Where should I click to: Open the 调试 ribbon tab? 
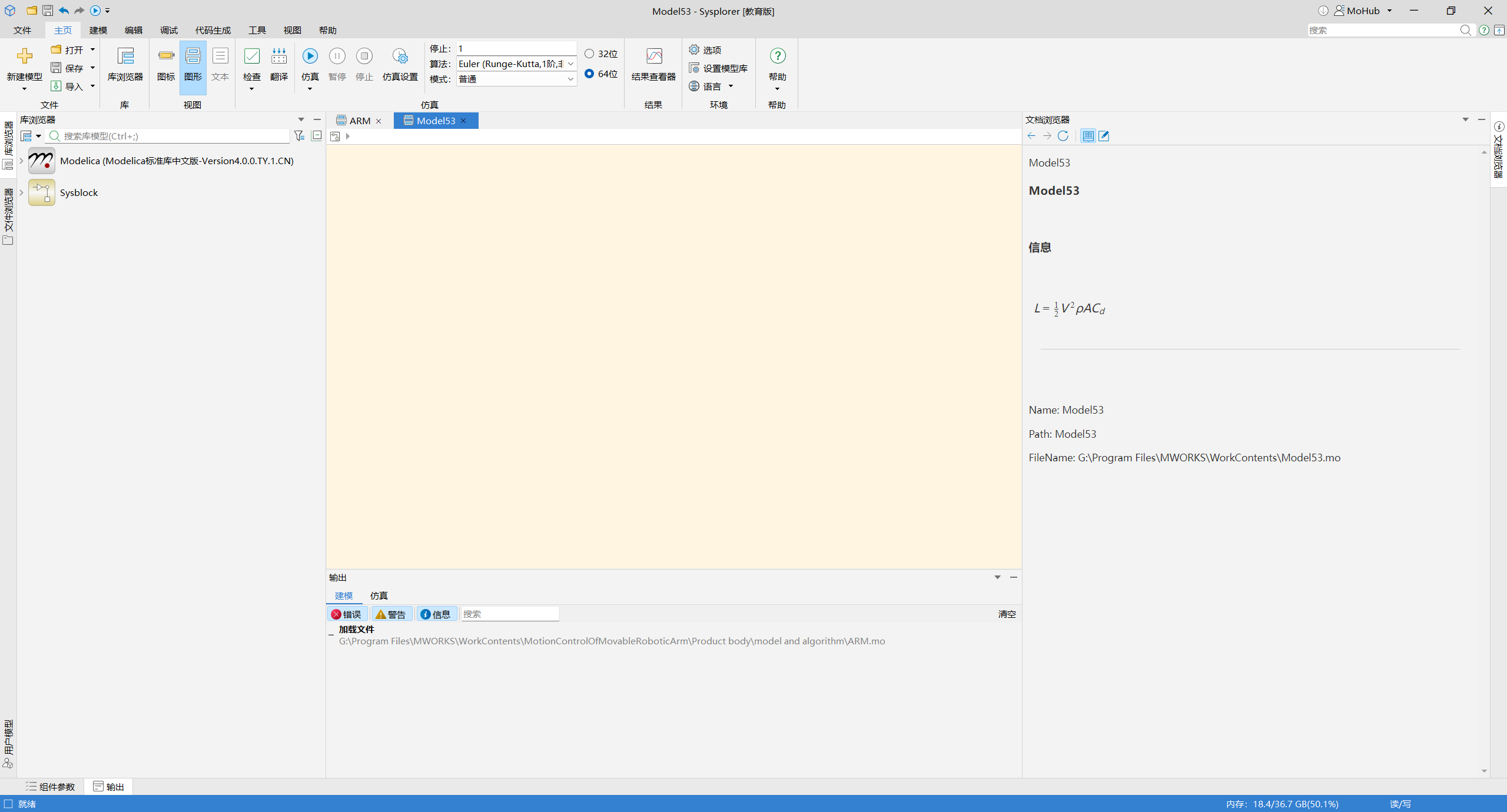pos(169,30)
